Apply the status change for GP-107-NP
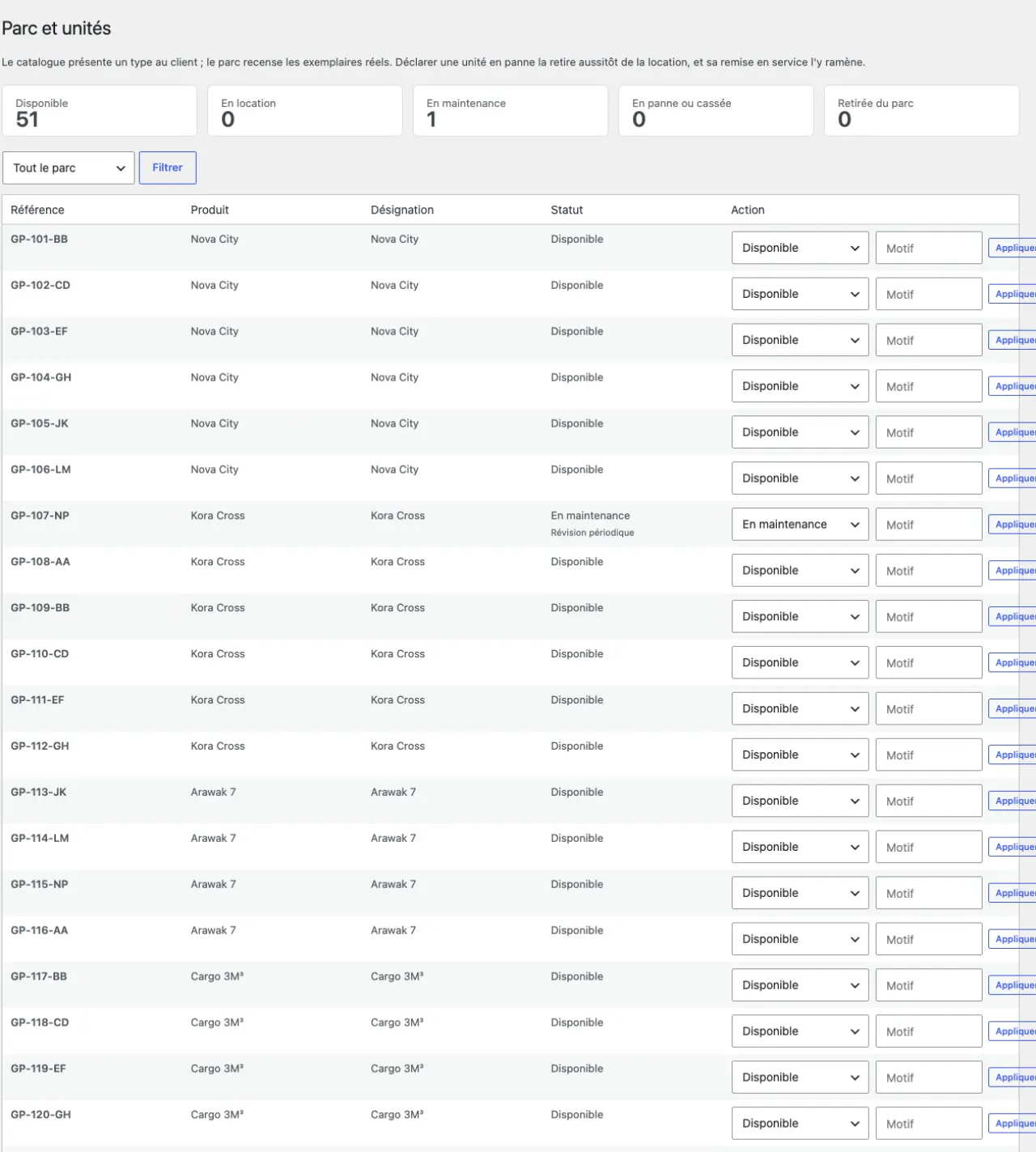Image resolution: width=1036 pixels, height=1152 pixels. 1013,525
